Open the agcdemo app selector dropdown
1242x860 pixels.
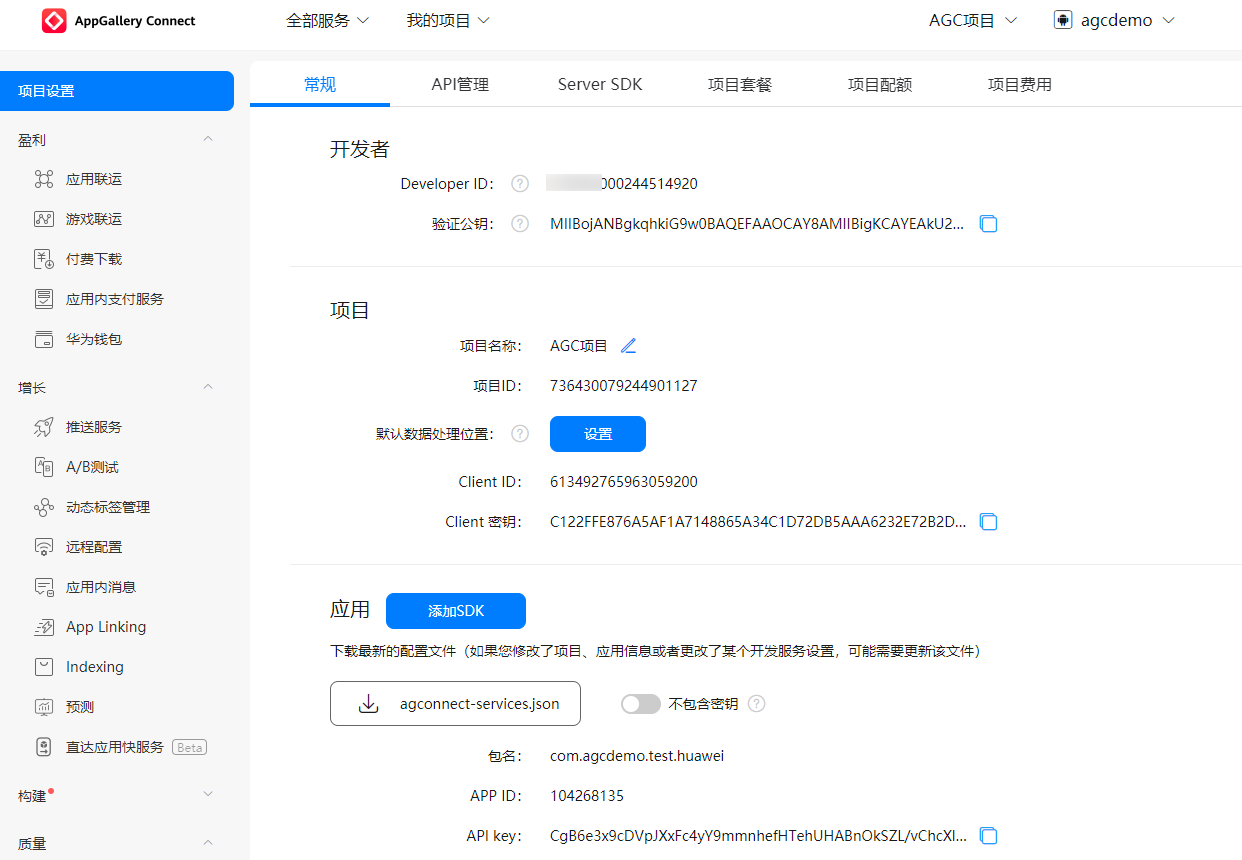coord(1114,21)
